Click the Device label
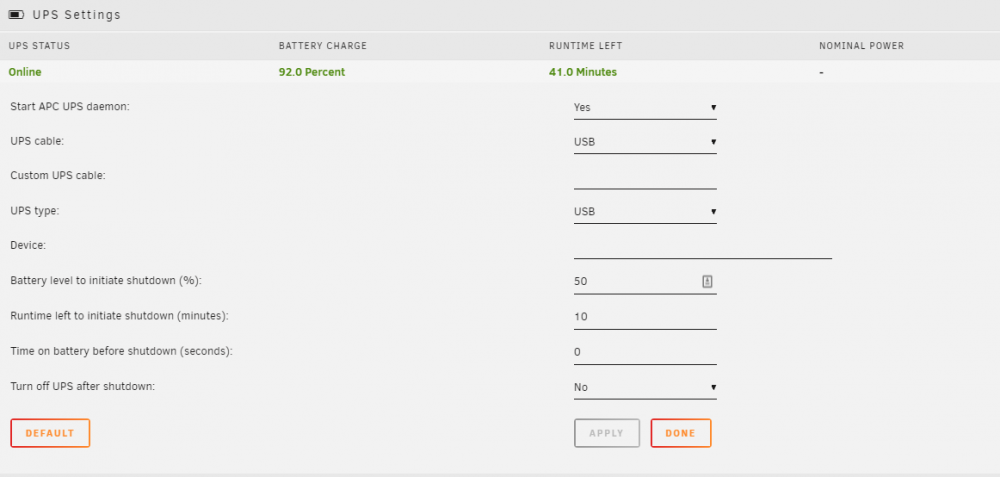 28,245
